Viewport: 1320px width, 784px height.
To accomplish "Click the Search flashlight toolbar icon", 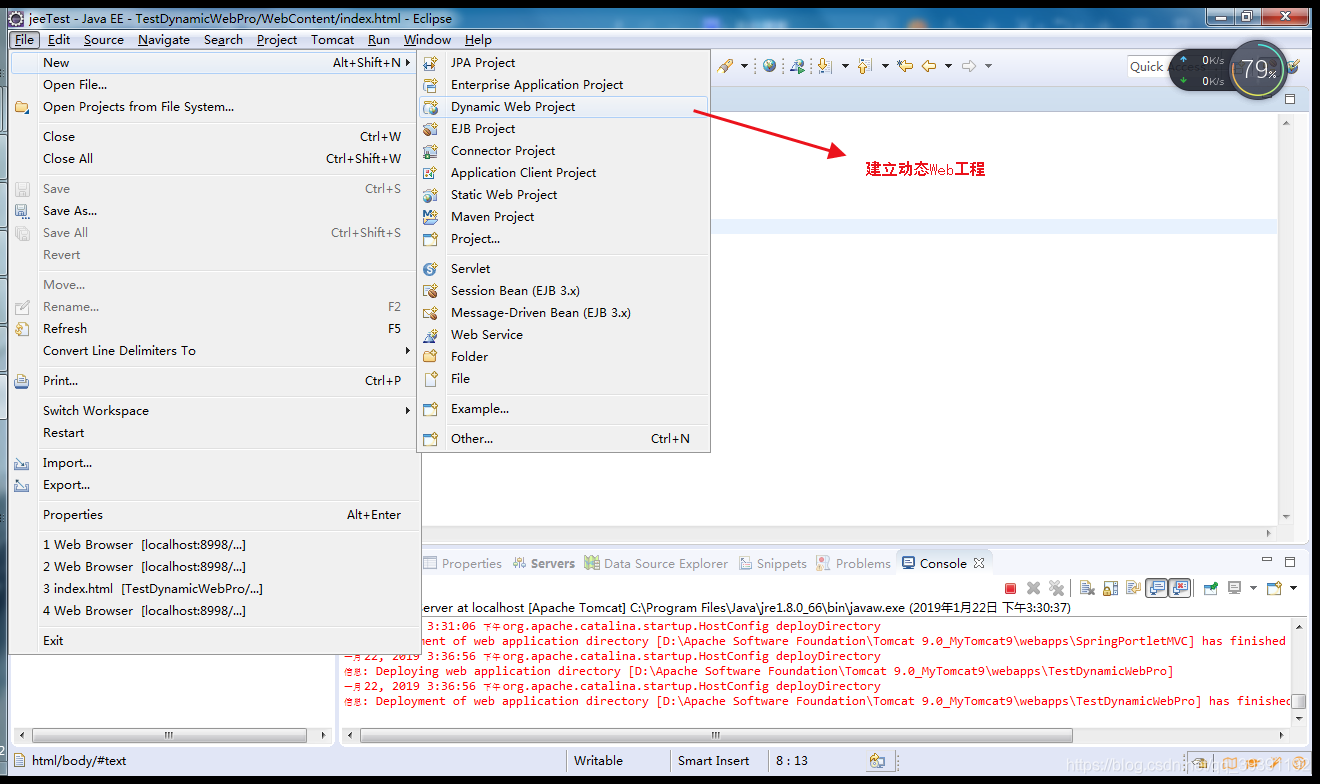I will coord(725,66).
